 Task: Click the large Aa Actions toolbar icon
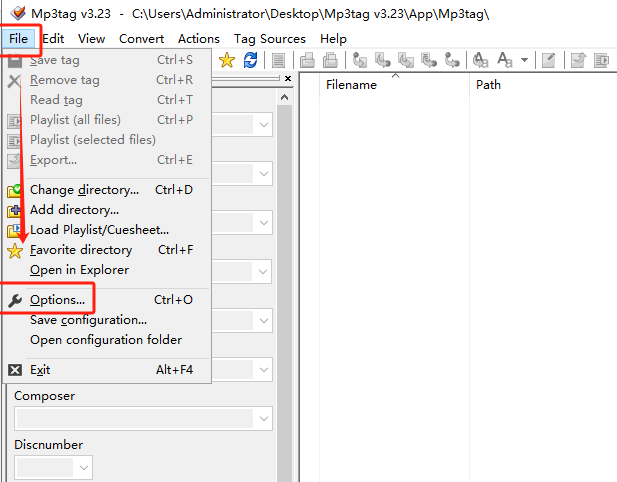[504, 60]
